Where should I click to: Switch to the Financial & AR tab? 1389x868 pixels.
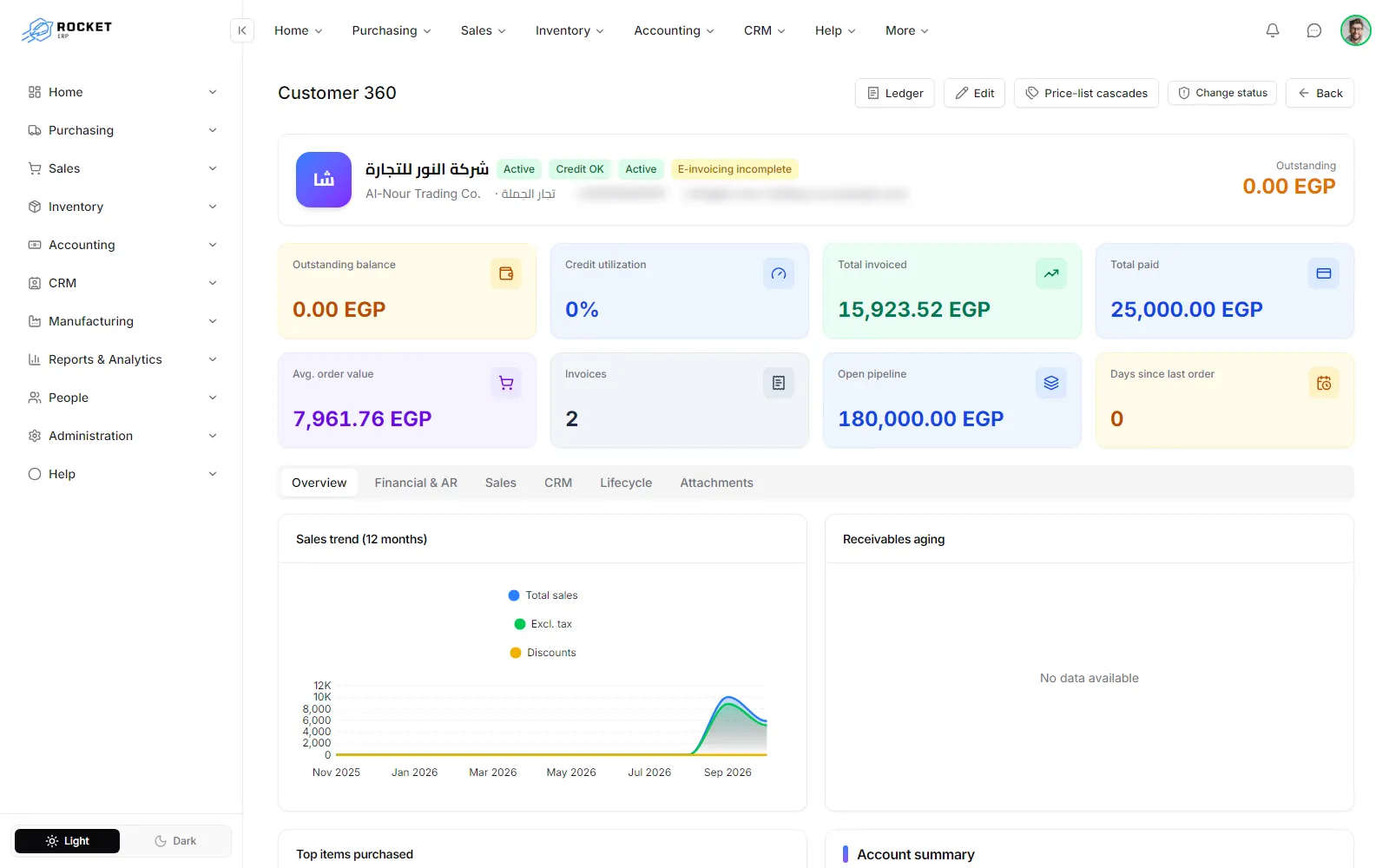point(416,483)
